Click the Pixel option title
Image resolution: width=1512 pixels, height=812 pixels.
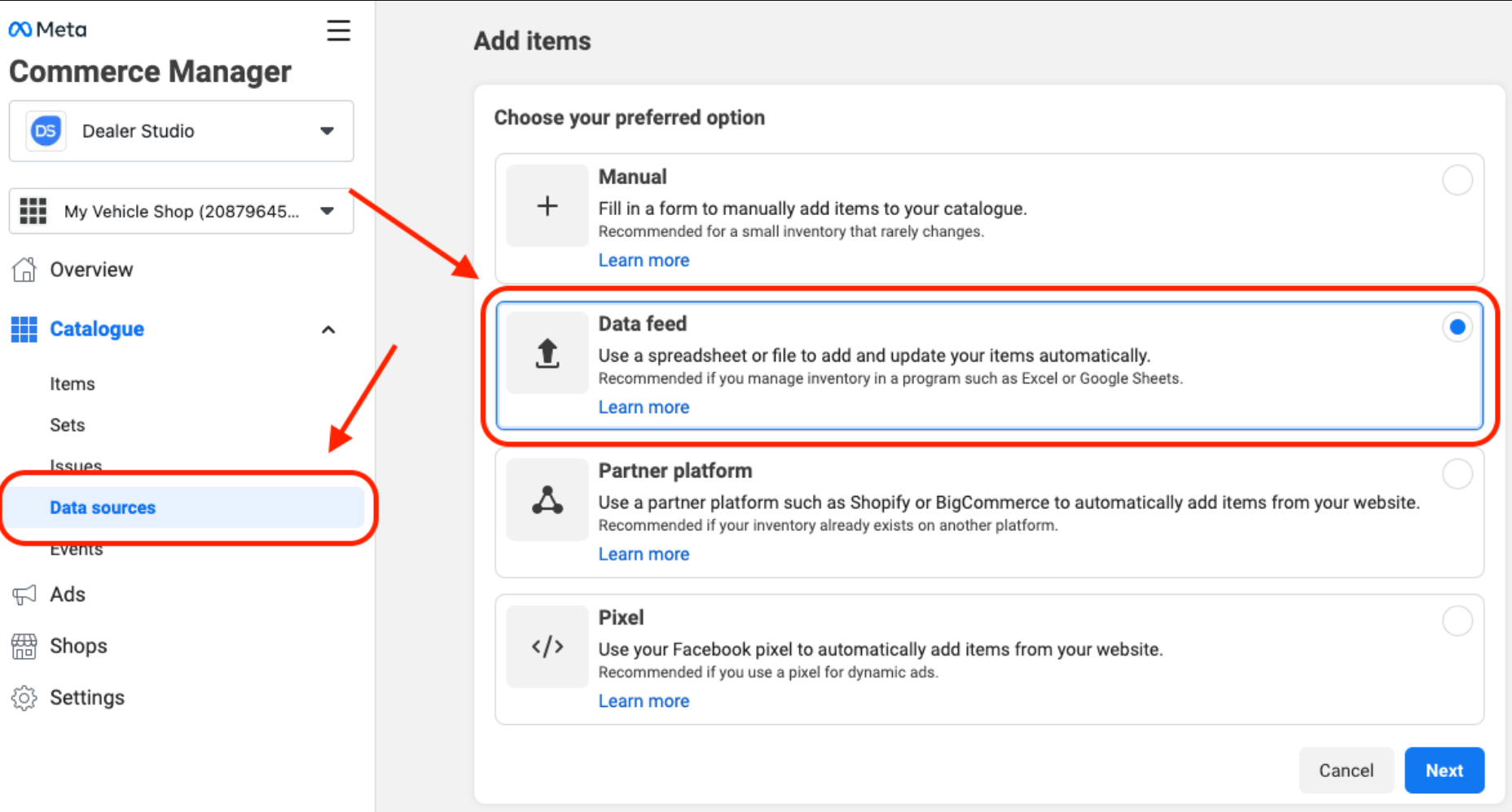pos(621,617)
